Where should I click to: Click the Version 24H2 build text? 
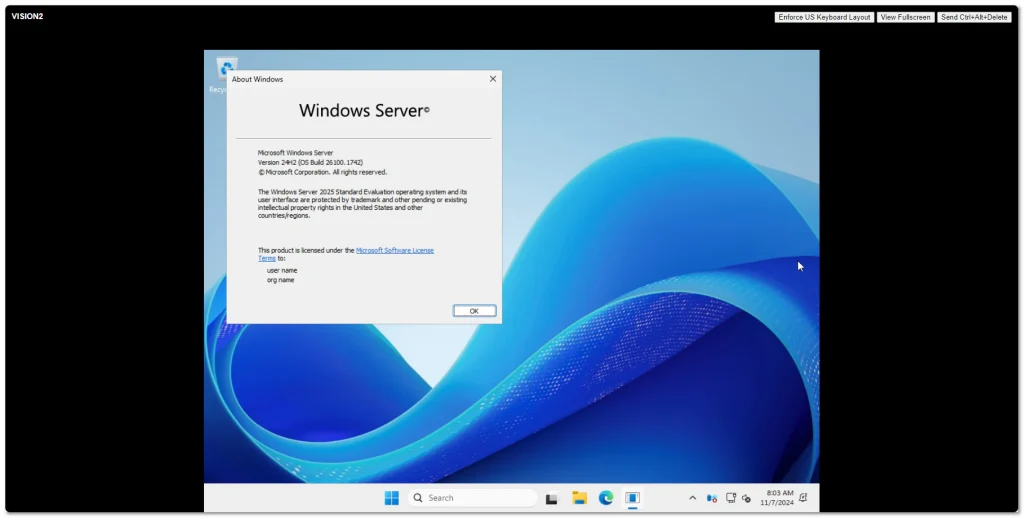click(x=310, y=162)
